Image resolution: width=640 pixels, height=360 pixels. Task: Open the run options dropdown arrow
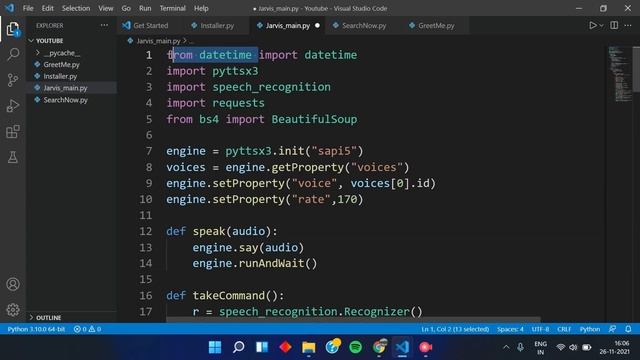[601, 26]
